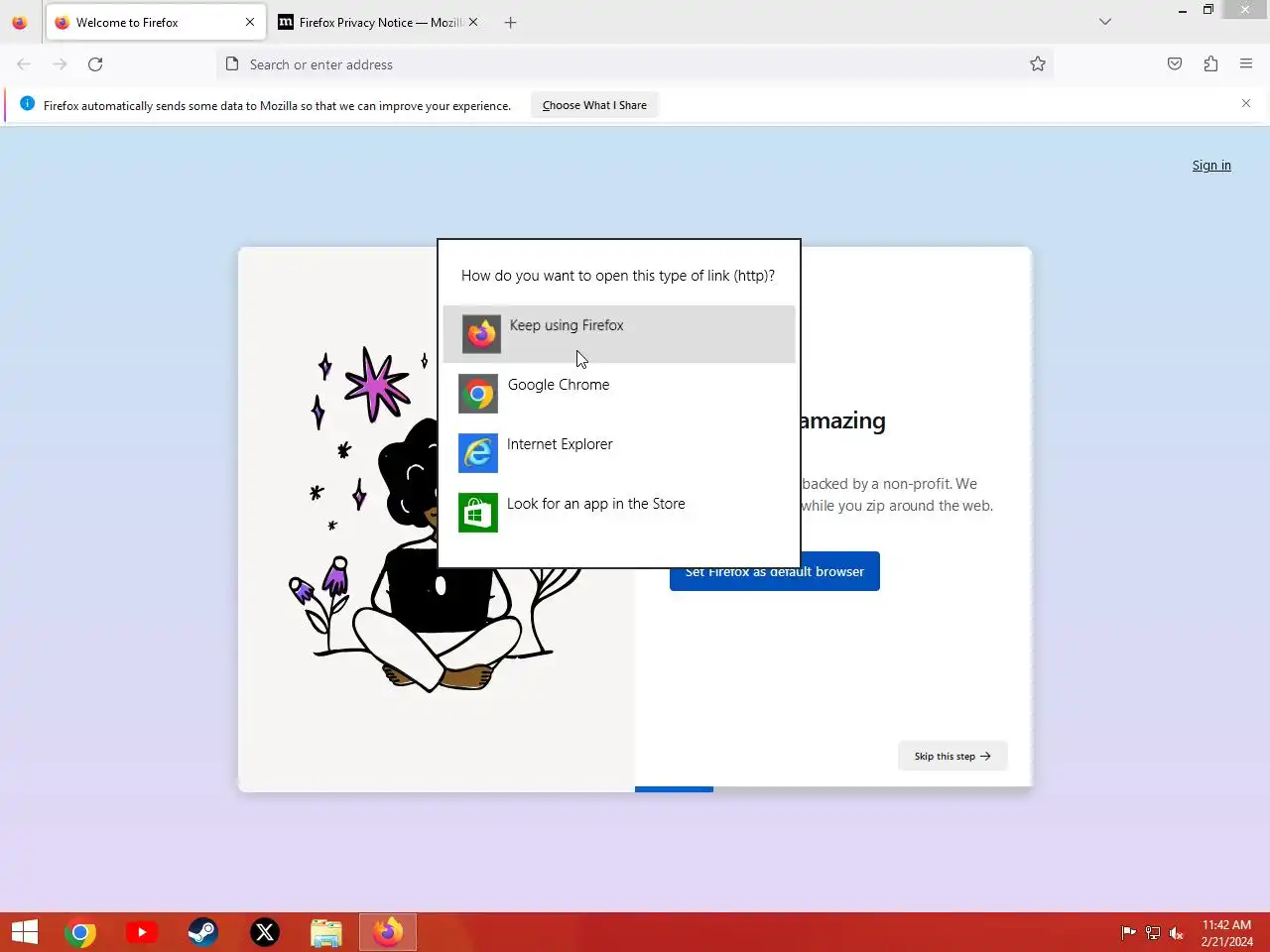Open Save to Pocket icon

pos(1175,64)
